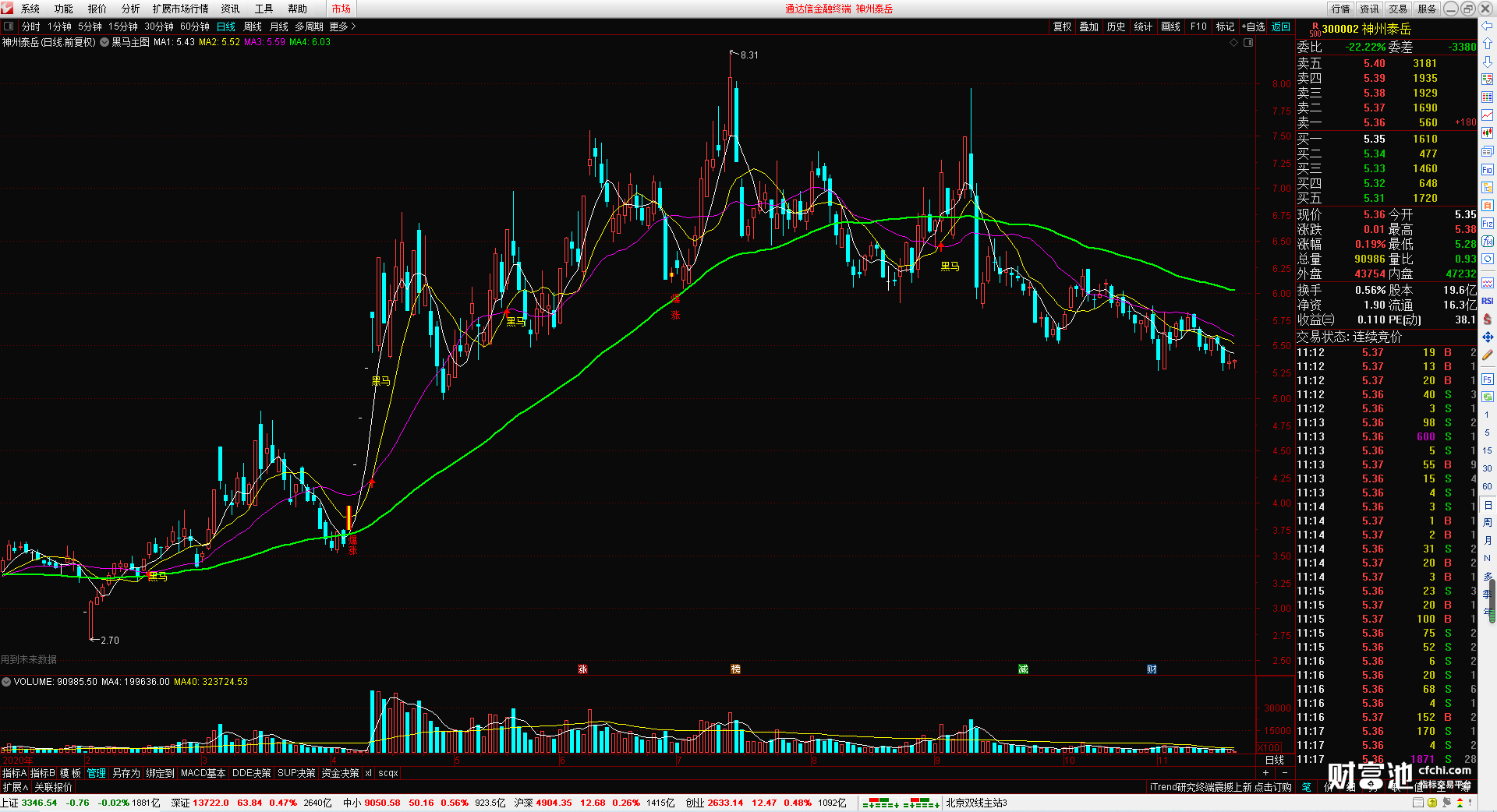Click the blue four-arrow move icon

(1487, 337)
